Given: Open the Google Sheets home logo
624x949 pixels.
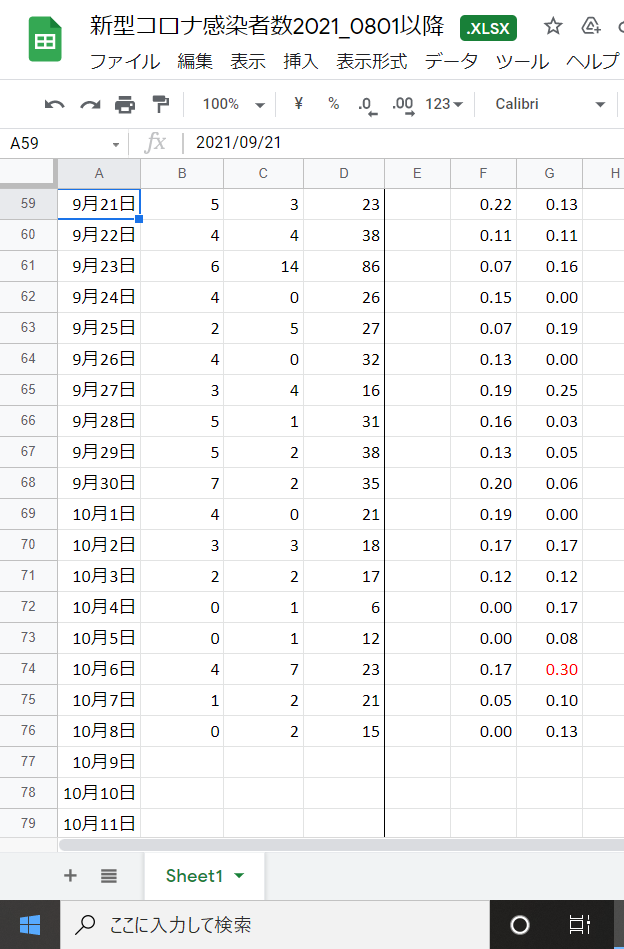Looking at the screenshot, I should [x=45, y=39].
